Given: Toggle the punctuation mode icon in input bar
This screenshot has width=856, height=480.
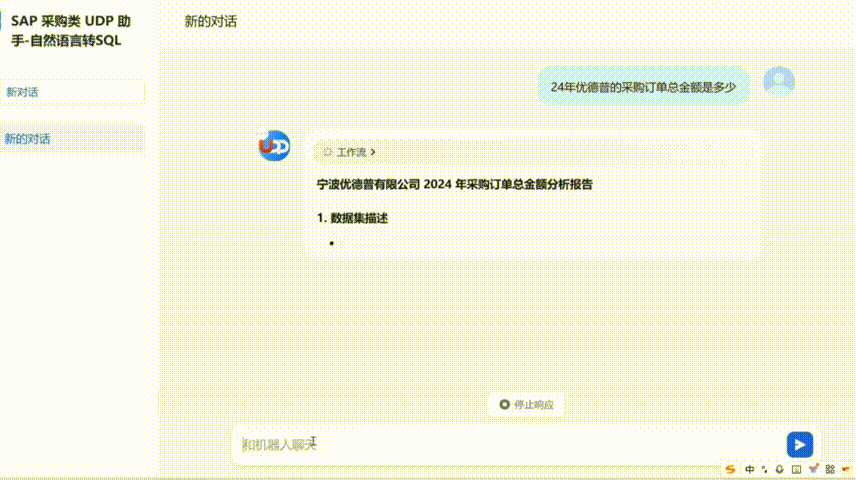Looking at the screenshot, I should click(764, 469).
